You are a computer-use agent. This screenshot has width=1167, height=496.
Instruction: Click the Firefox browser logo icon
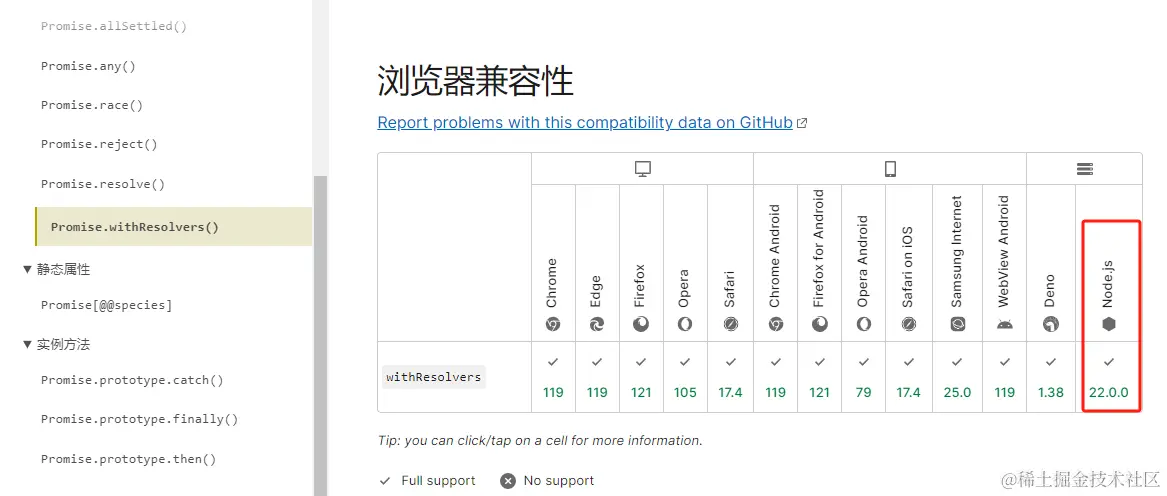point(641,324)
